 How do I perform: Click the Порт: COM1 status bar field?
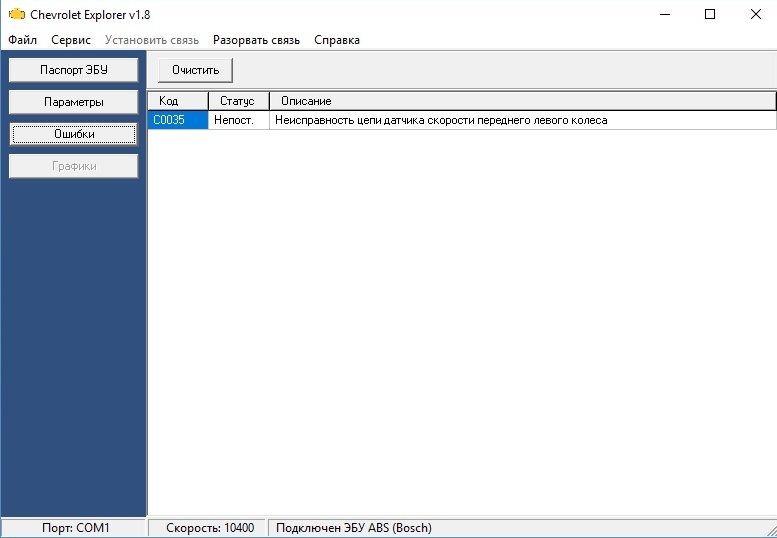click(73, 528)
